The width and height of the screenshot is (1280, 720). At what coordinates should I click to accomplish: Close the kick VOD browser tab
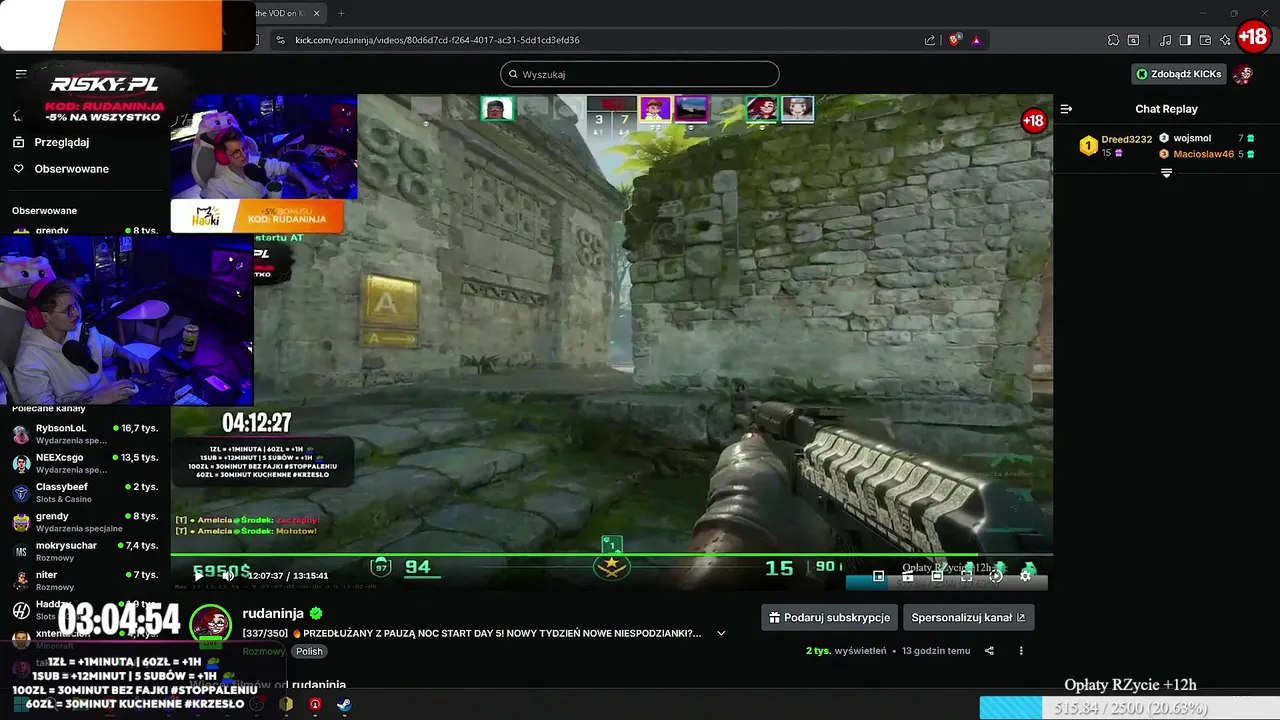click(317, 13)
